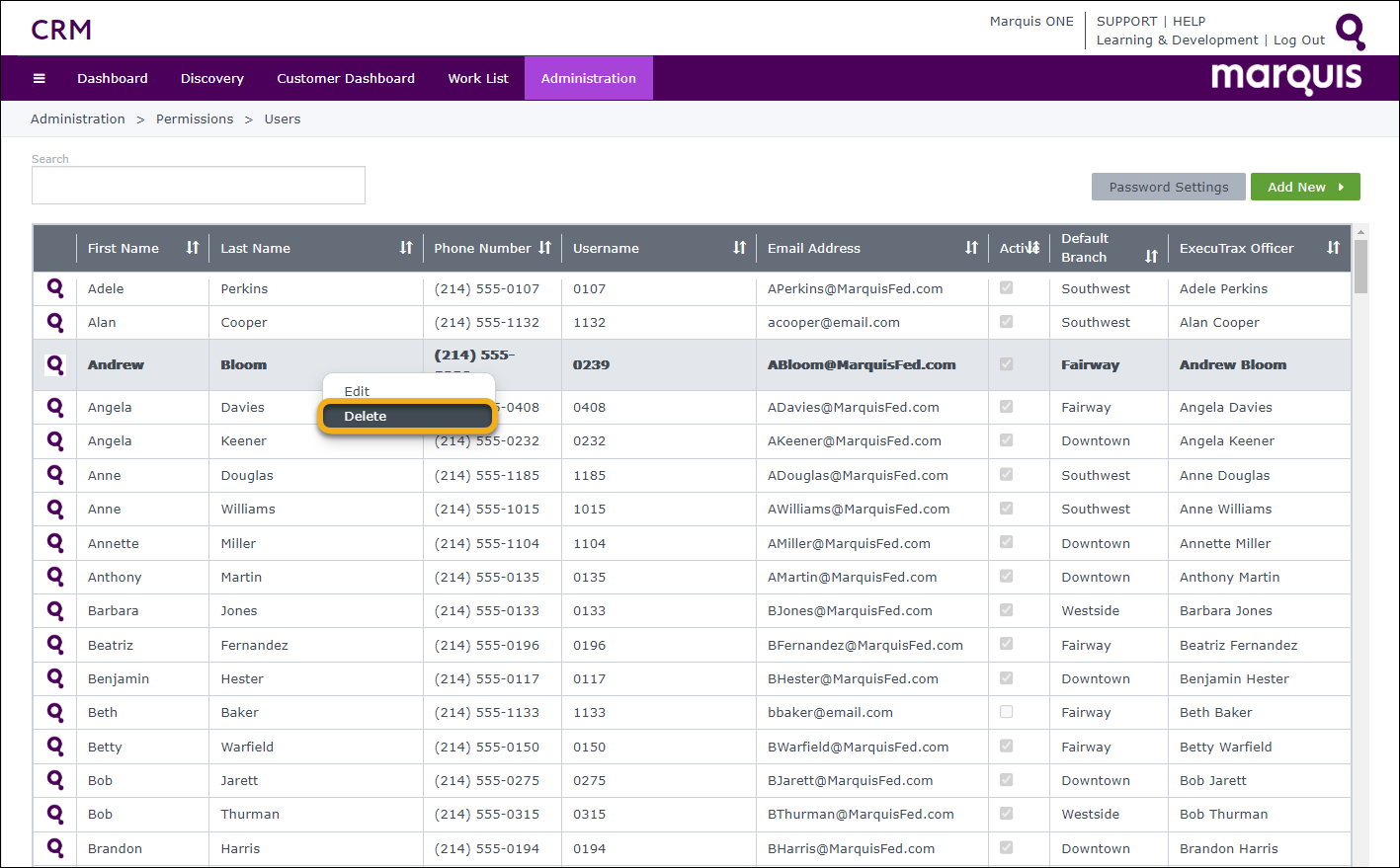The image size is (1400, 868).
Task: Open the Work List tab
Action: 478,78
